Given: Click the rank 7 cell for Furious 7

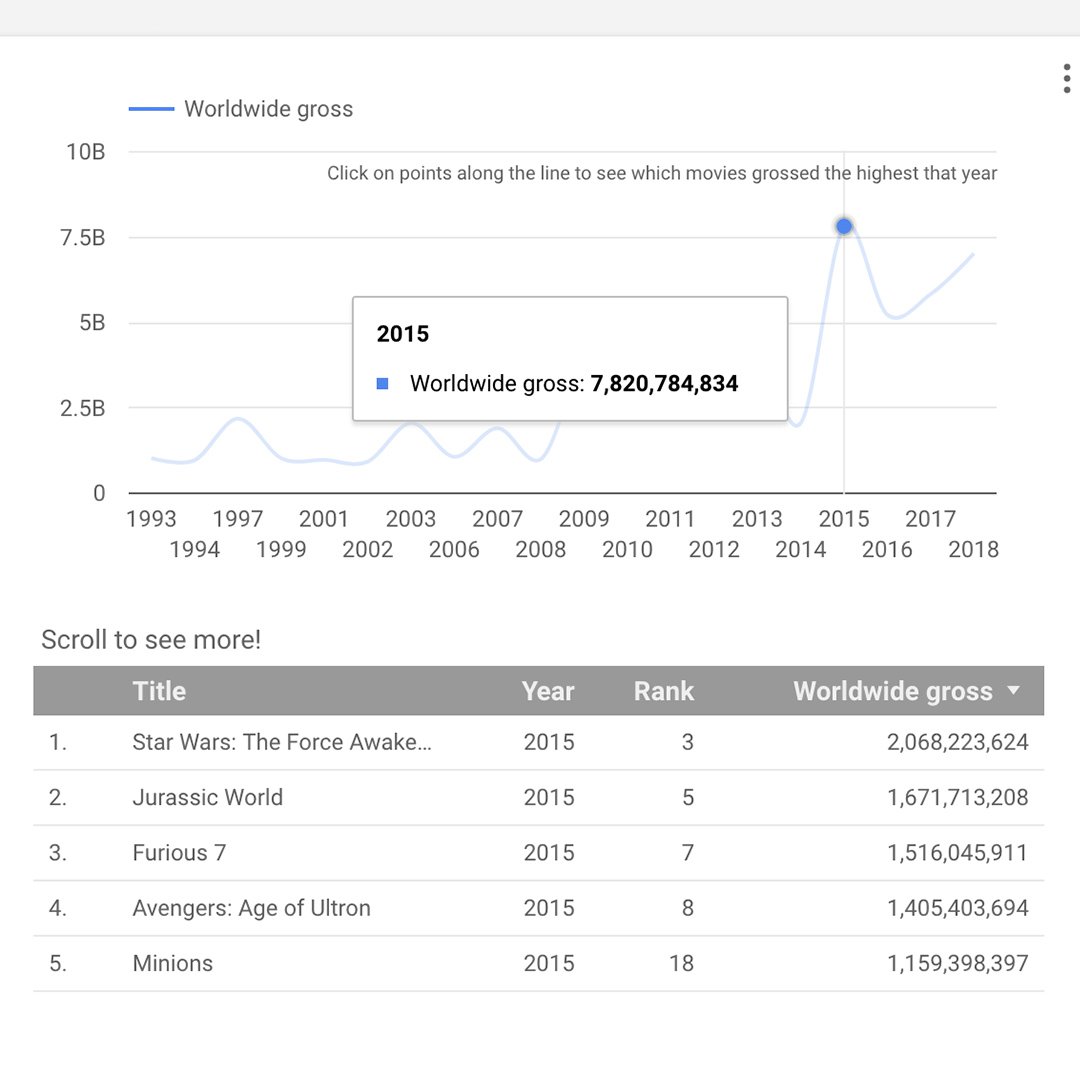Looking at the screenshot, I should pos(687,853).
